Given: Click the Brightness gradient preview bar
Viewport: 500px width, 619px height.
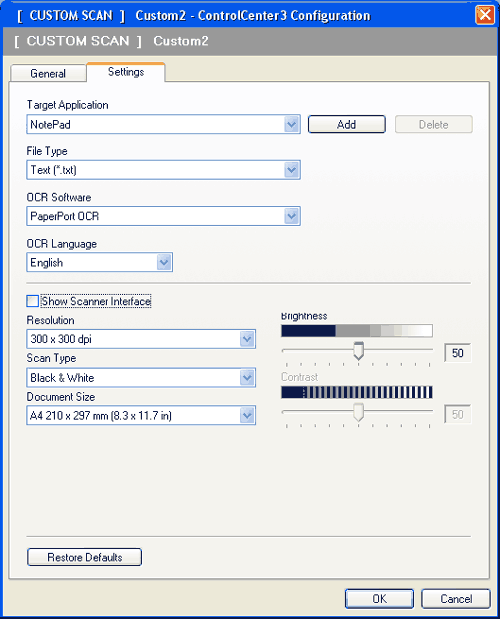Looking at the screenshot, I should [x=357, y=331].
